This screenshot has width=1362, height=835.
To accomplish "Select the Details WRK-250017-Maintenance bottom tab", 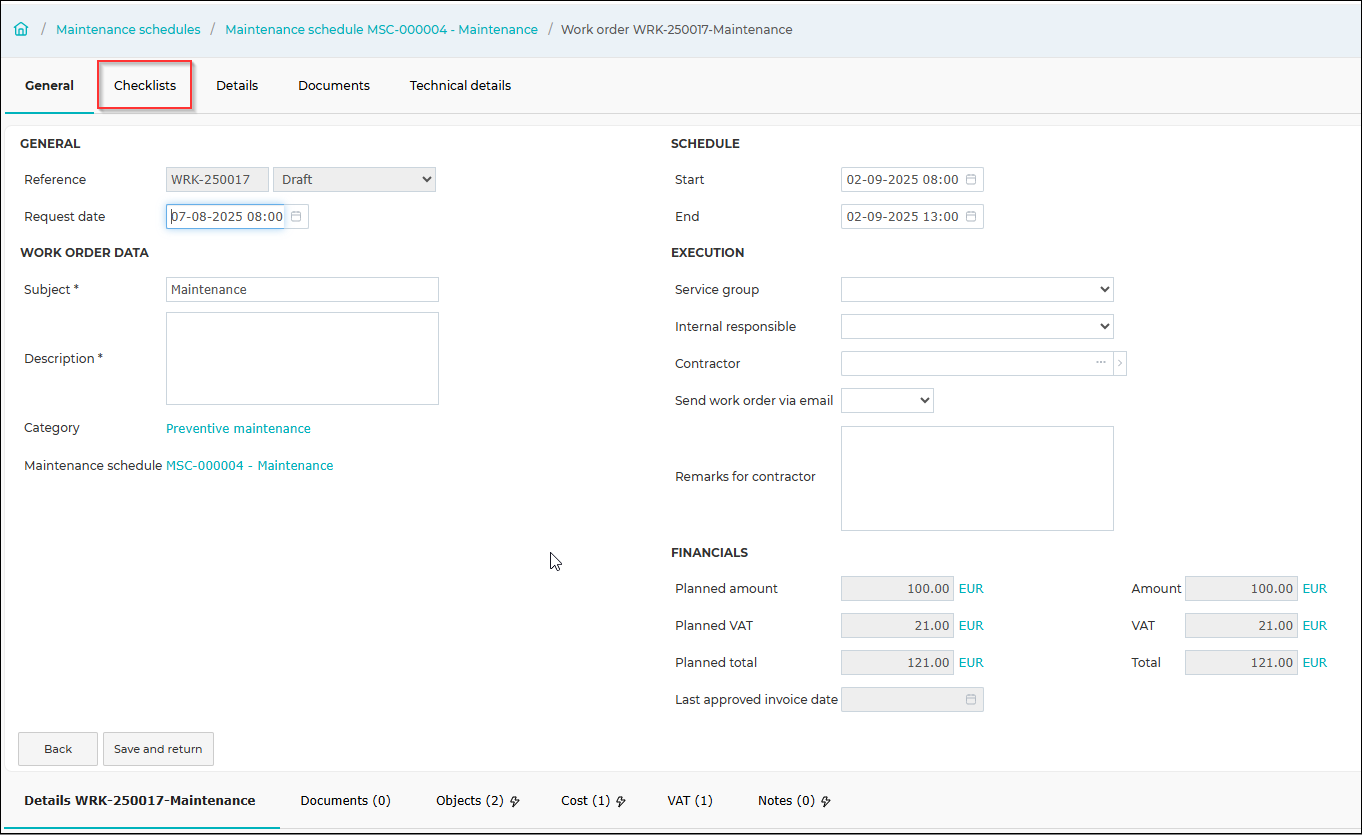I will coord(140,801).
